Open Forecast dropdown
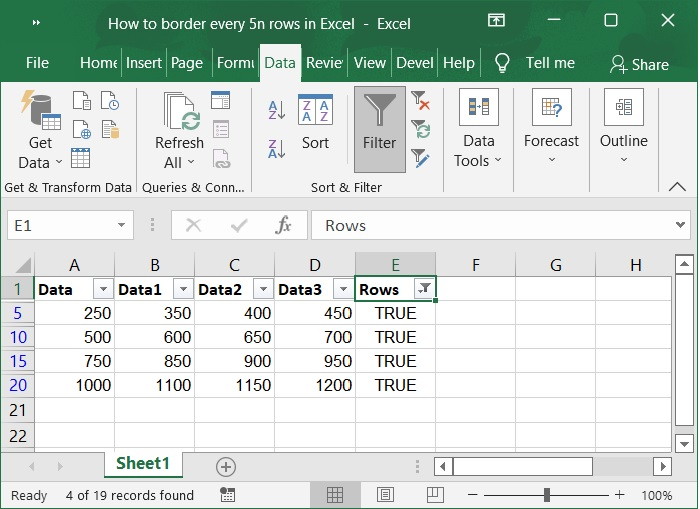Viewport: 700px width, 509px height. (551, 127)
